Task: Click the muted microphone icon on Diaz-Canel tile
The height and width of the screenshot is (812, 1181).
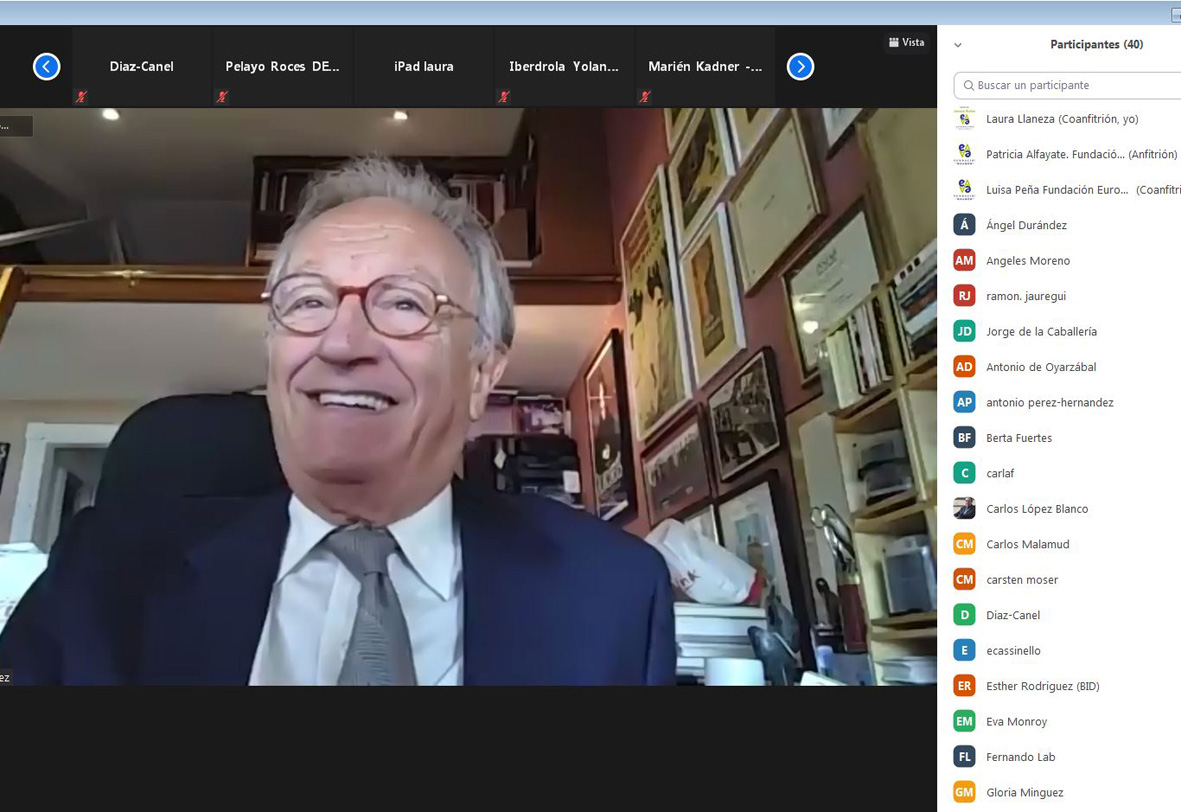Action: click(81, 97)
